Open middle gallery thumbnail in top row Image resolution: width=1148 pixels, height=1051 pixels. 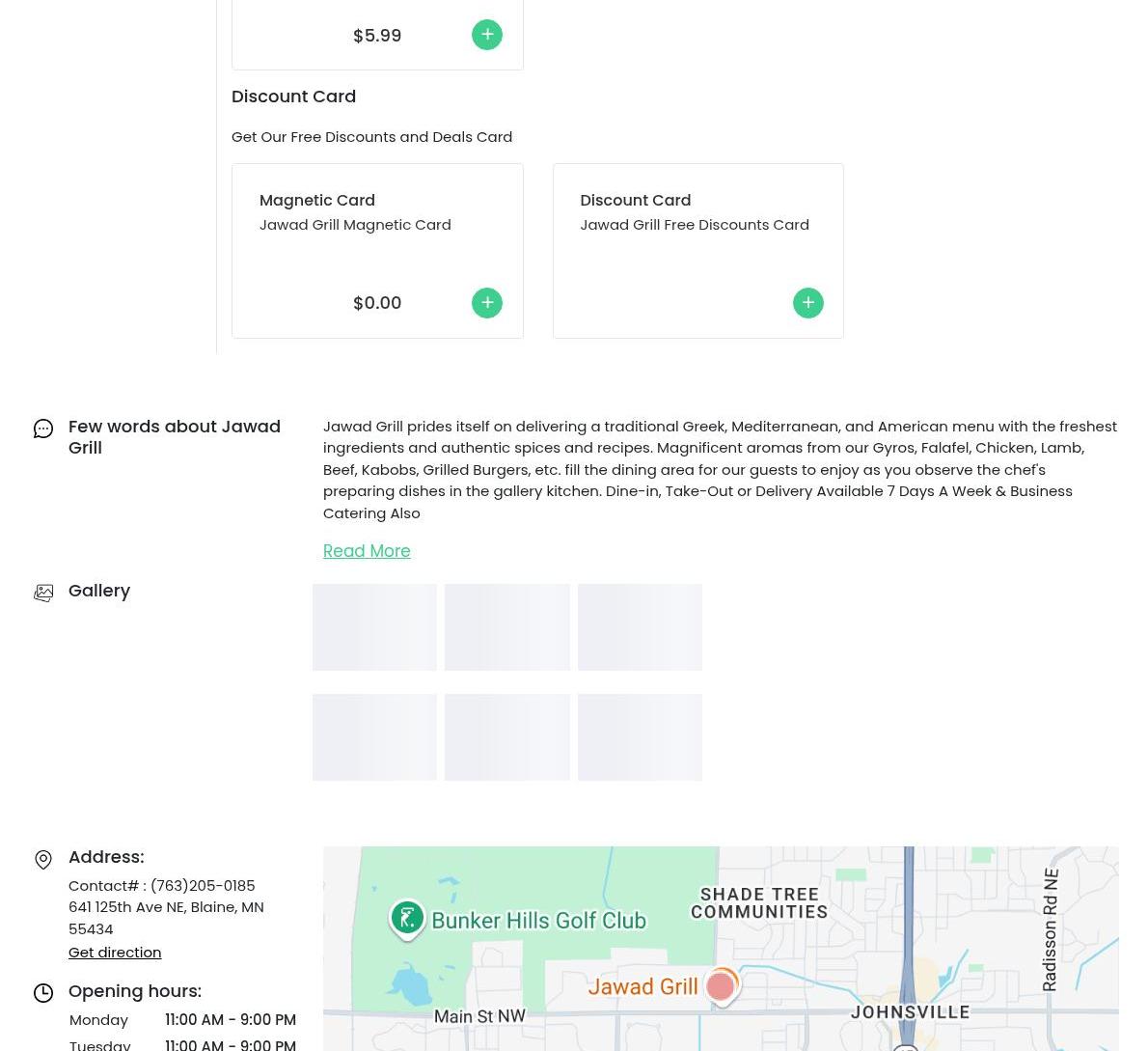coord(506,627)
